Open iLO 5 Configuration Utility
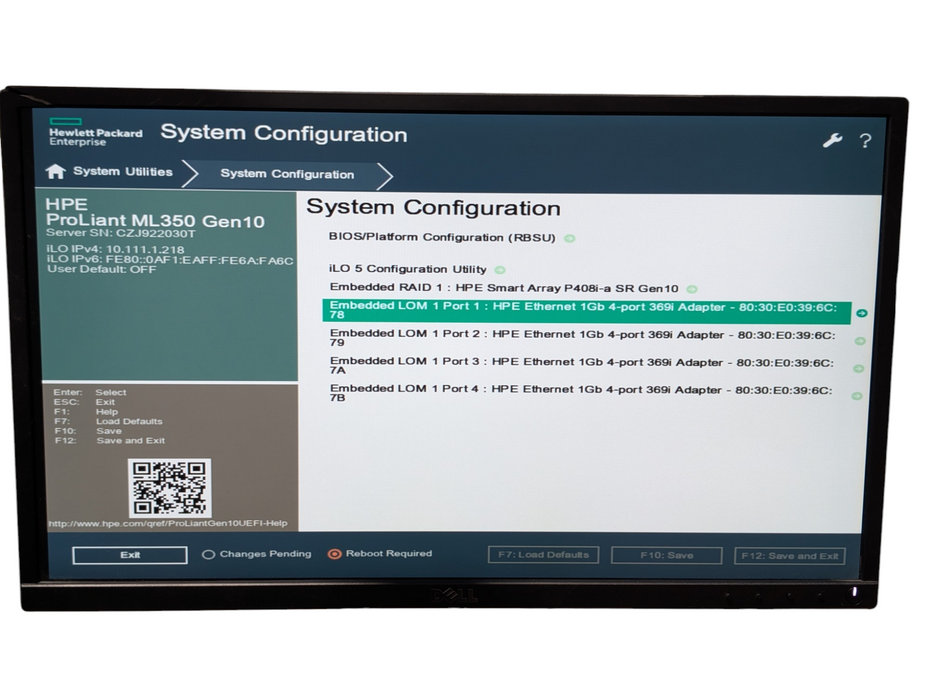This screenshot has width=930, height=700. tap(407, 269)
